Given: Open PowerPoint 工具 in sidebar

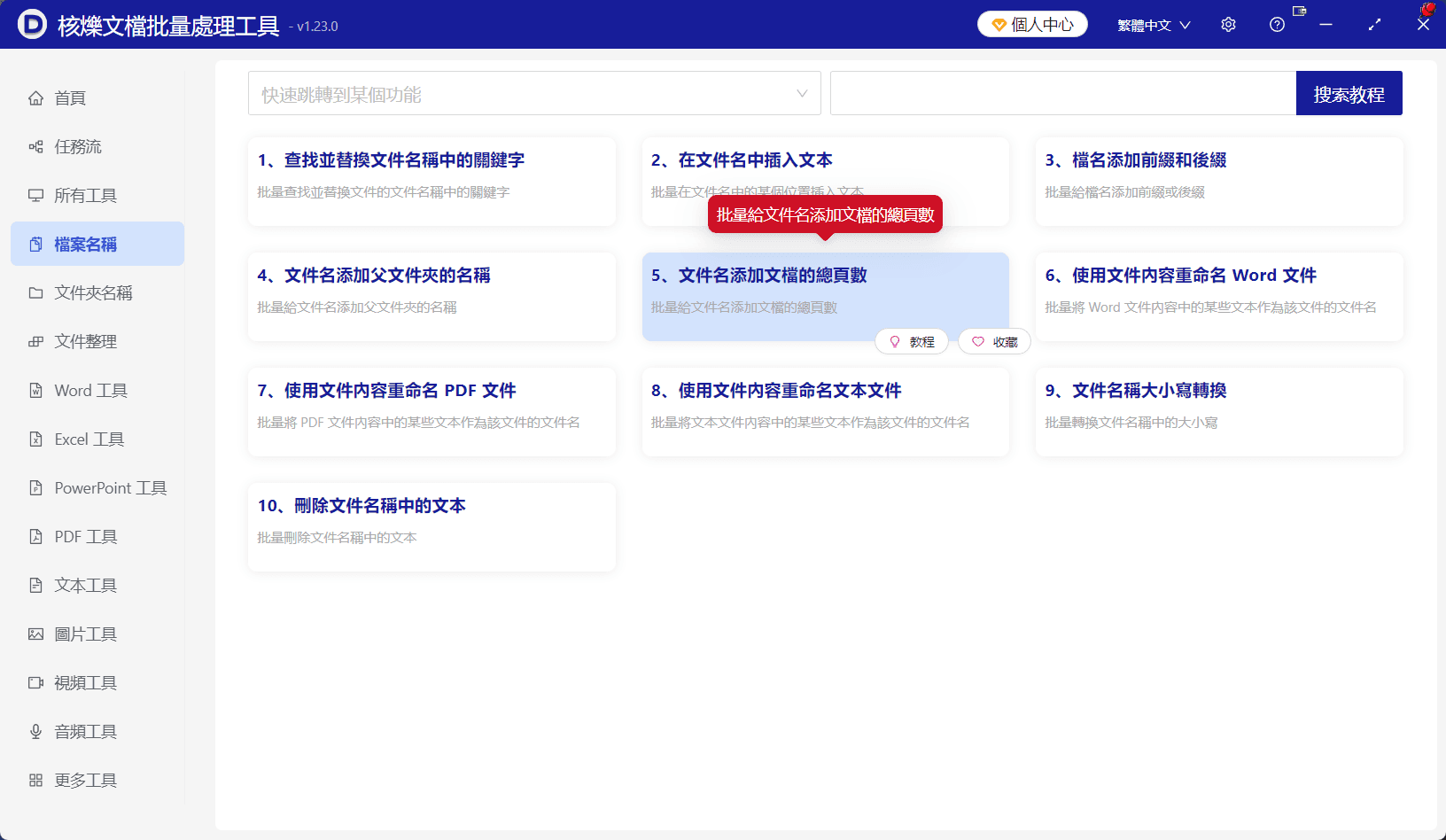Looking at the screenshot, I should coord(97,488).
